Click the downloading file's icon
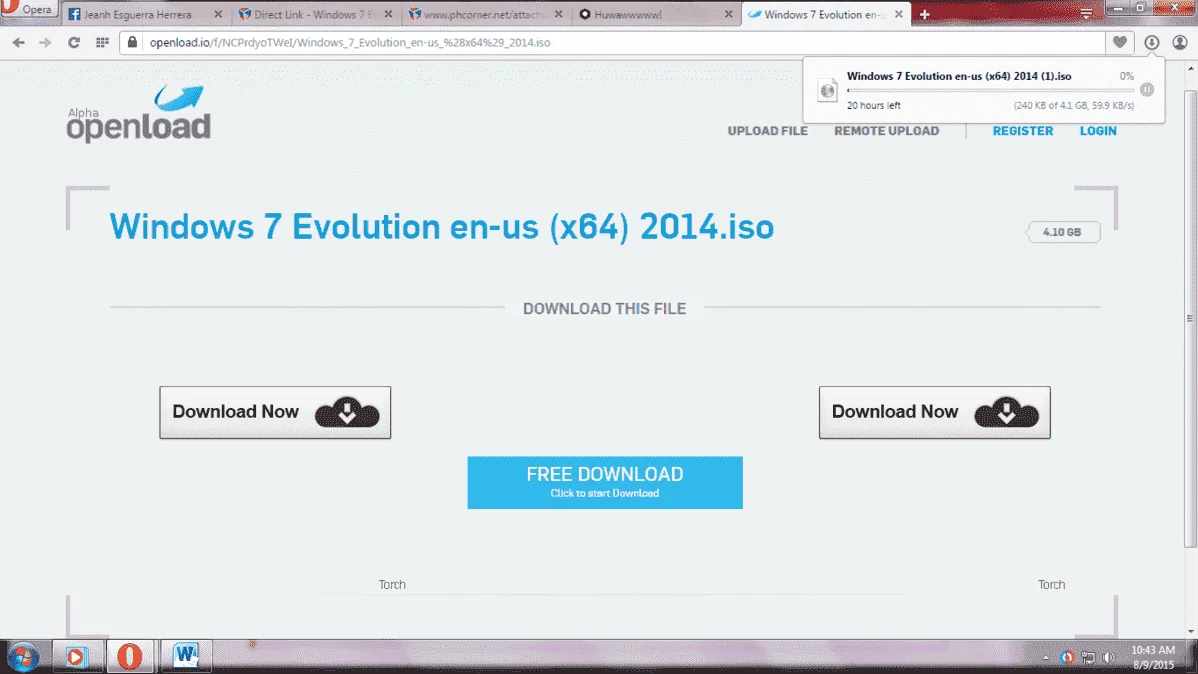The height and width of the screenshot is (674, 1198). pos(827,90)
